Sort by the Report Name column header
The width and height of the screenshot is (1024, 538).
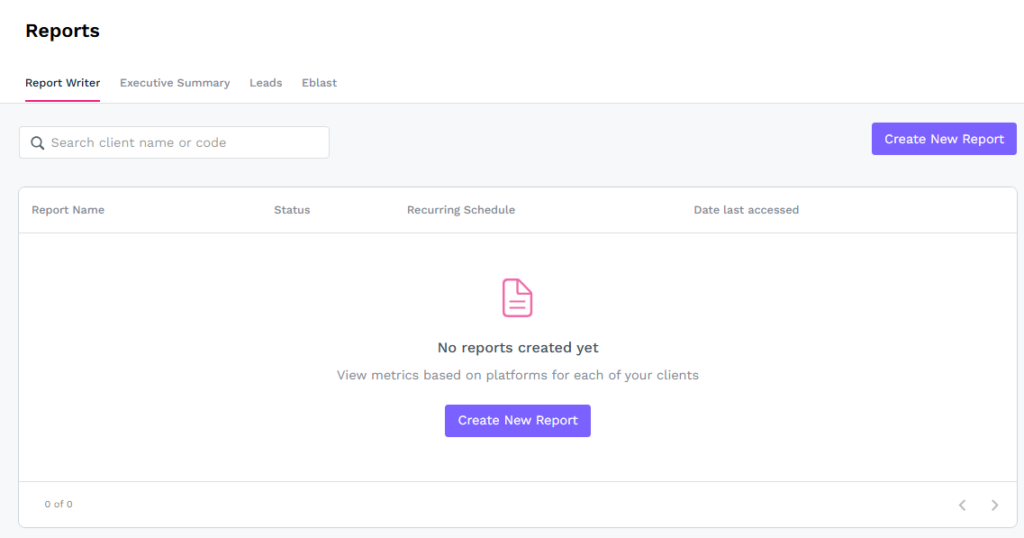point(68,210)
